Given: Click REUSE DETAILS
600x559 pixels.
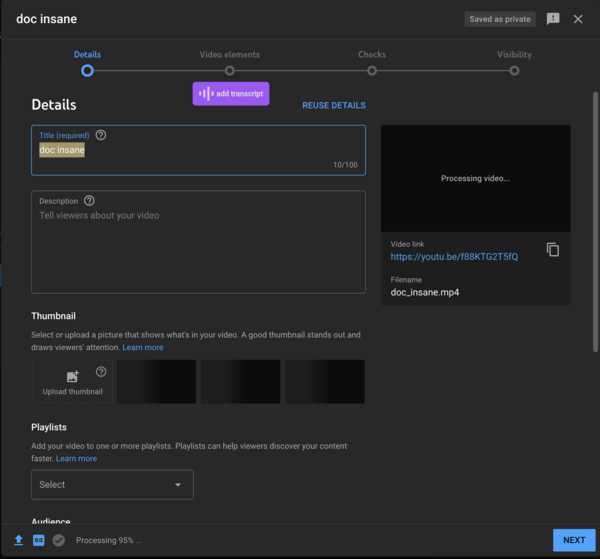Looking at the screenshot, I should (334, 105).
